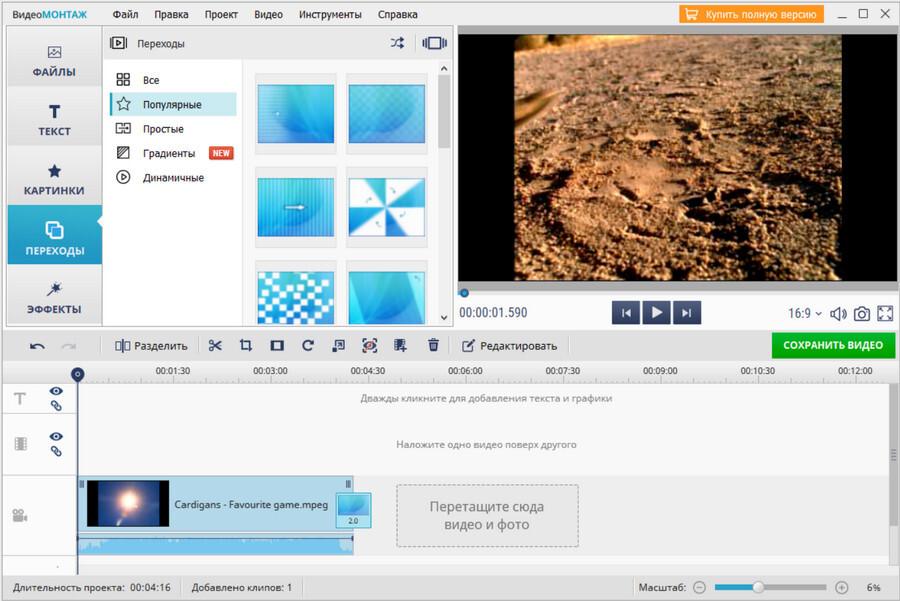Viewport: 900px width, 601px height.
Task: Open the Инструменты menu
Action: pos(330,14)
